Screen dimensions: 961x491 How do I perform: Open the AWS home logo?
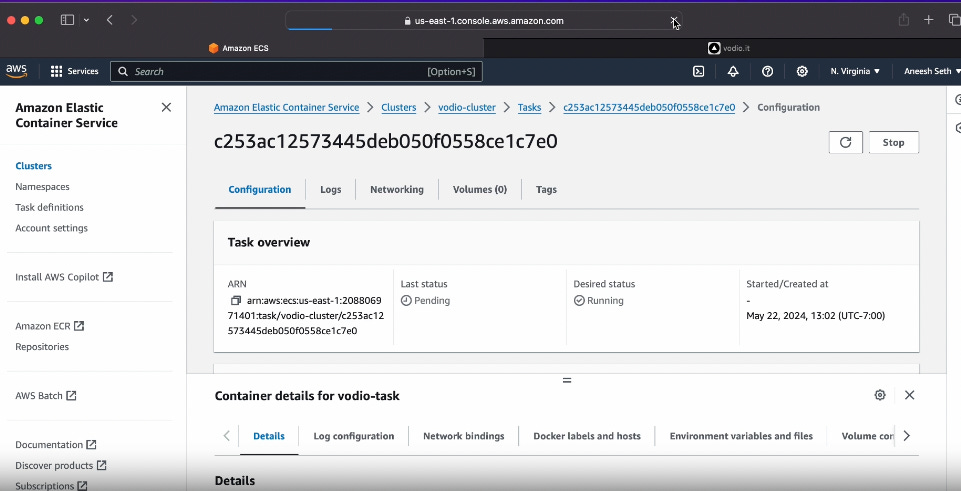[x=17, y=71]
